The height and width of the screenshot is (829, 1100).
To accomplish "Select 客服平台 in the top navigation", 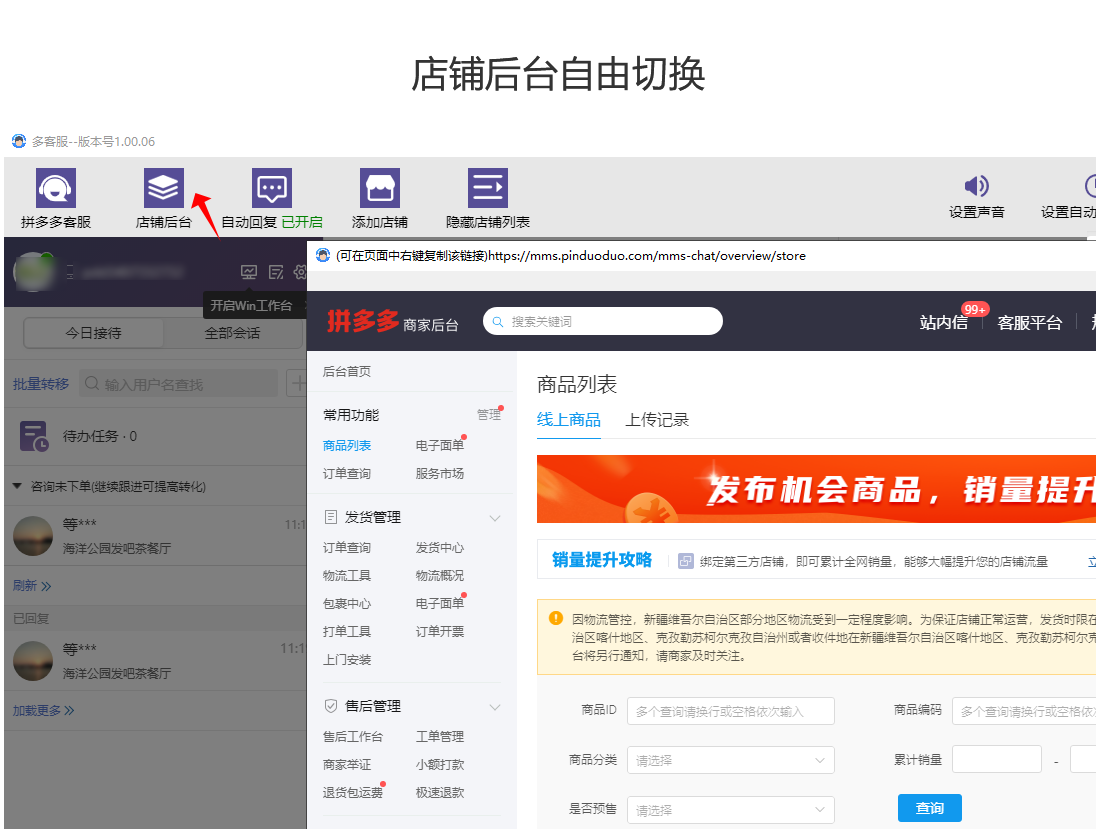I will 1029,322.
